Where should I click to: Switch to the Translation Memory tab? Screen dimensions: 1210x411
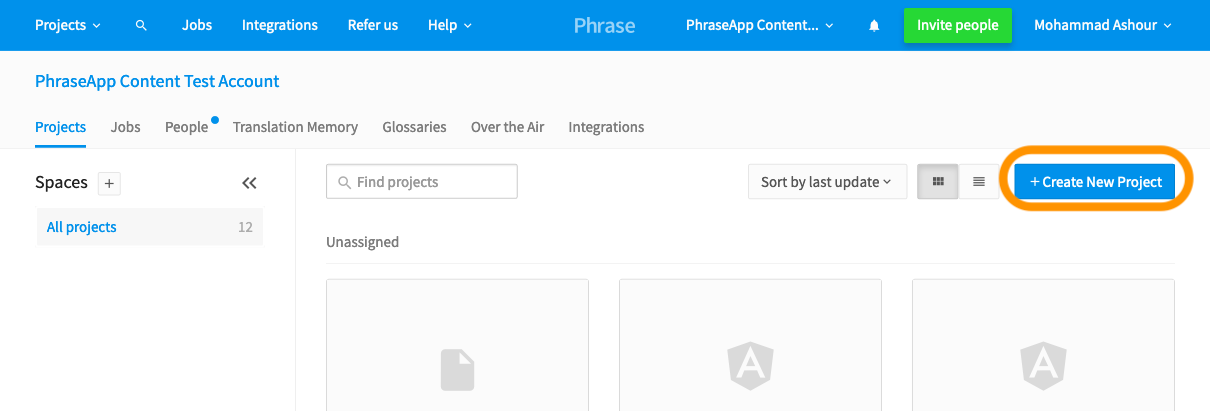coord(295,127)
